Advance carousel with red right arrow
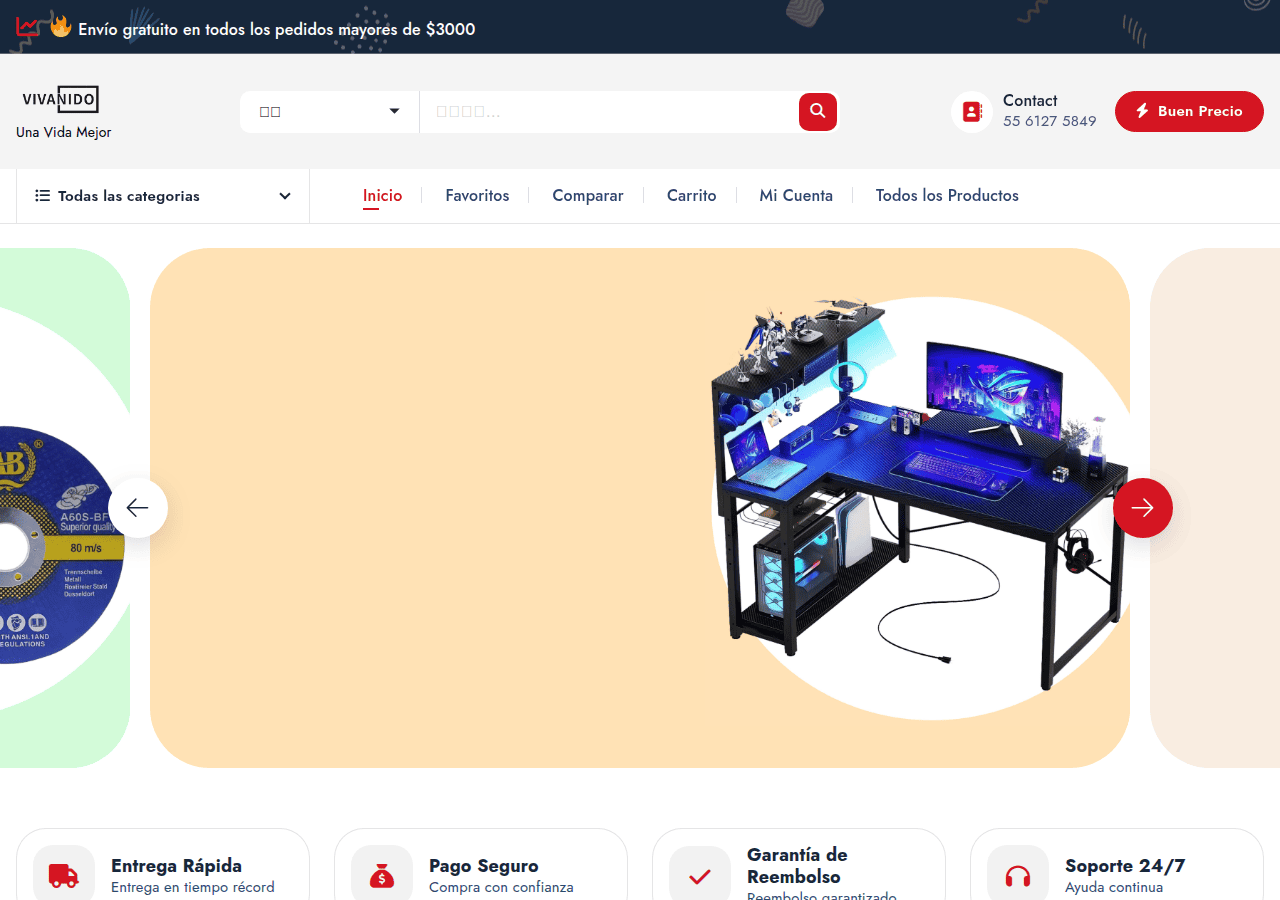Image resolution: width=1280 pixels, height=900 pixels. coord(1143,508)
